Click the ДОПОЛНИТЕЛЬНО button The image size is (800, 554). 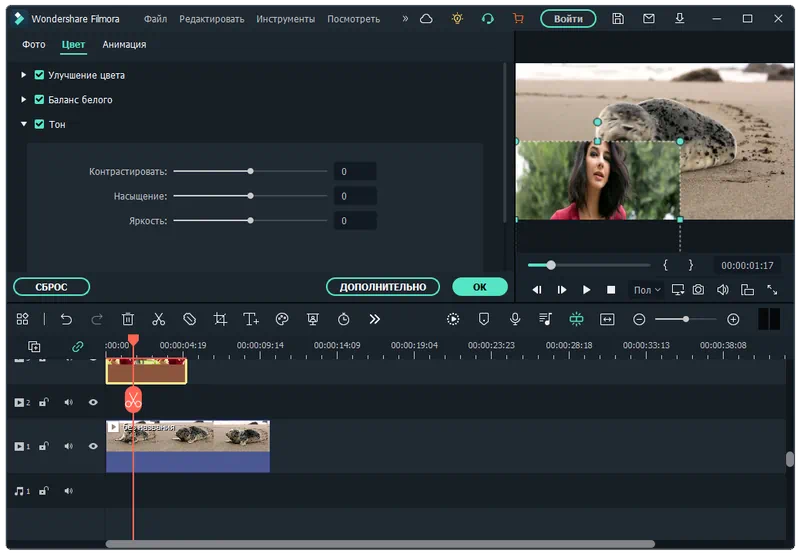382,287
